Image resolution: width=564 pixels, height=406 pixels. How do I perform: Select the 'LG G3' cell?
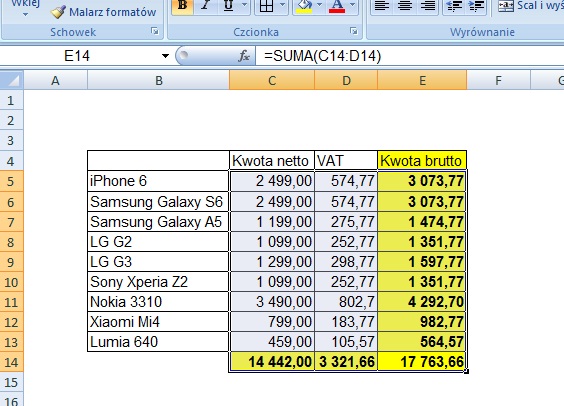[x=158, y=261]
